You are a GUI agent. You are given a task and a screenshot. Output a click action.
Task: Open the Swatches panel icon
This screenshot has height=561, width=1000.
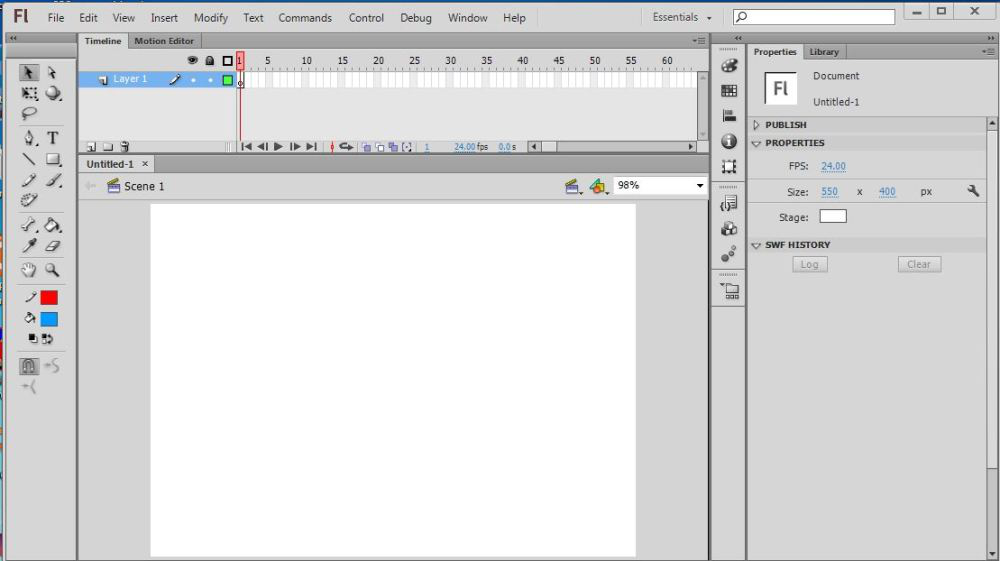tap(729, 91)
